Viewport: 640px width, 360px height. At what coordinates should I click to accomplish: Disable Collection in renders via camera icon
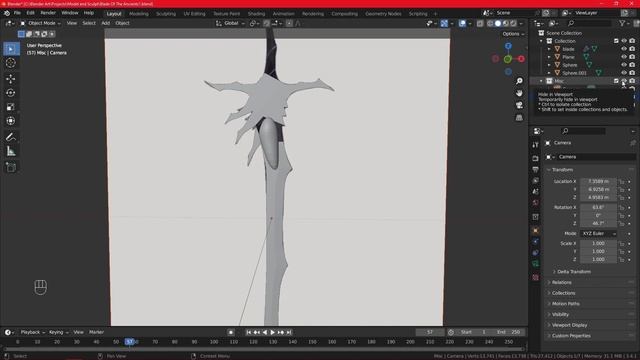click(x=632, y=41)
